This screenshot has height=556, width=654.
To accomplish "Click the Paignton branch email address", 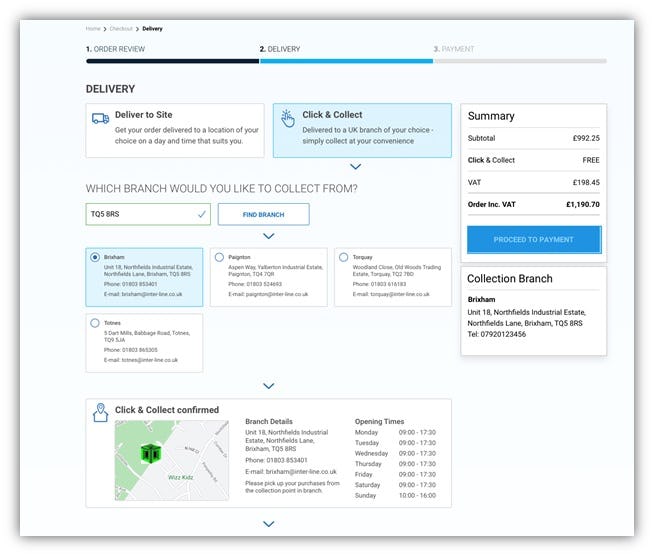I will coord(277,294).
